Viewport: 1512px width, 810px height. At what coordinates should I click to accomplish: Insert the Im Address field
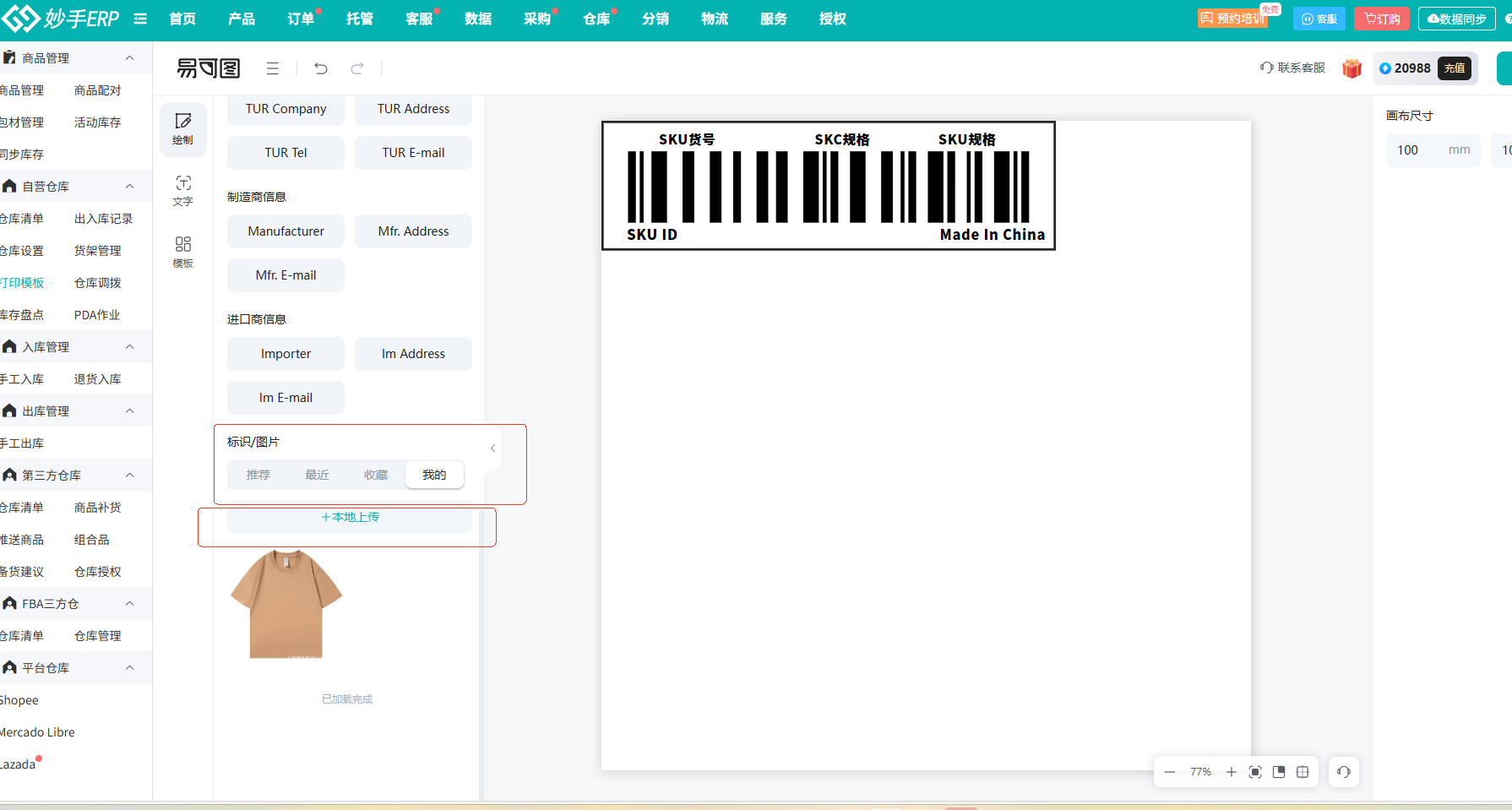click(413, 354)
